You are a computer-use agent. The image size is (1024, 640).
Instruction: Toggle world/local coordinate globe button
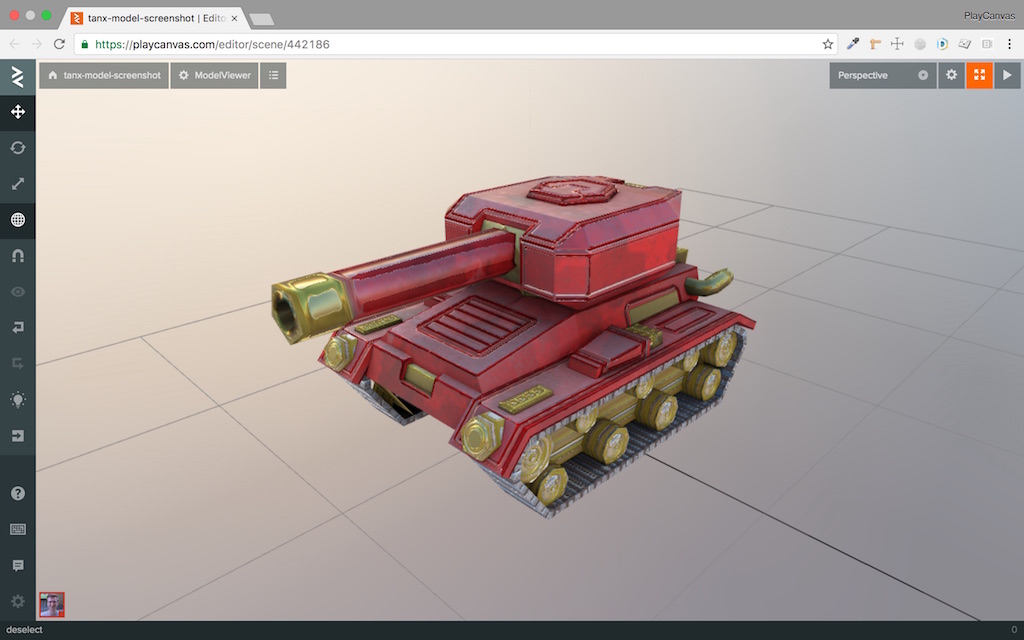pyautogui.click(x=17, y=220)
